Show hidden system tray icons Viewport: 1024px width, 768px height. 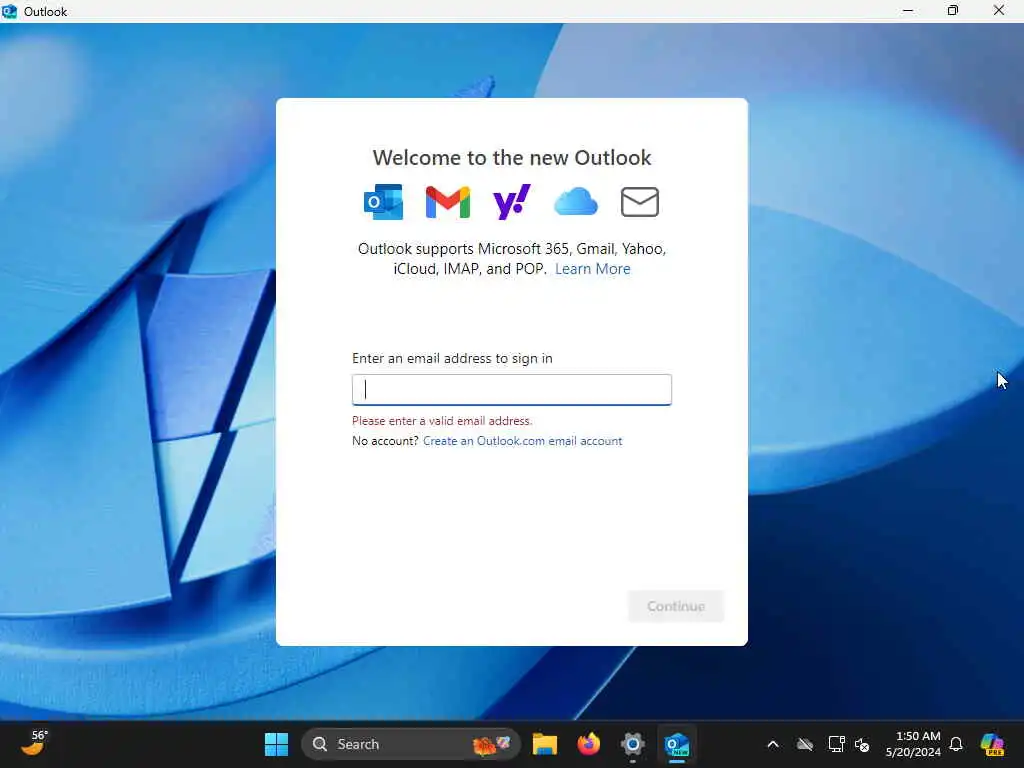coord(773,744)
